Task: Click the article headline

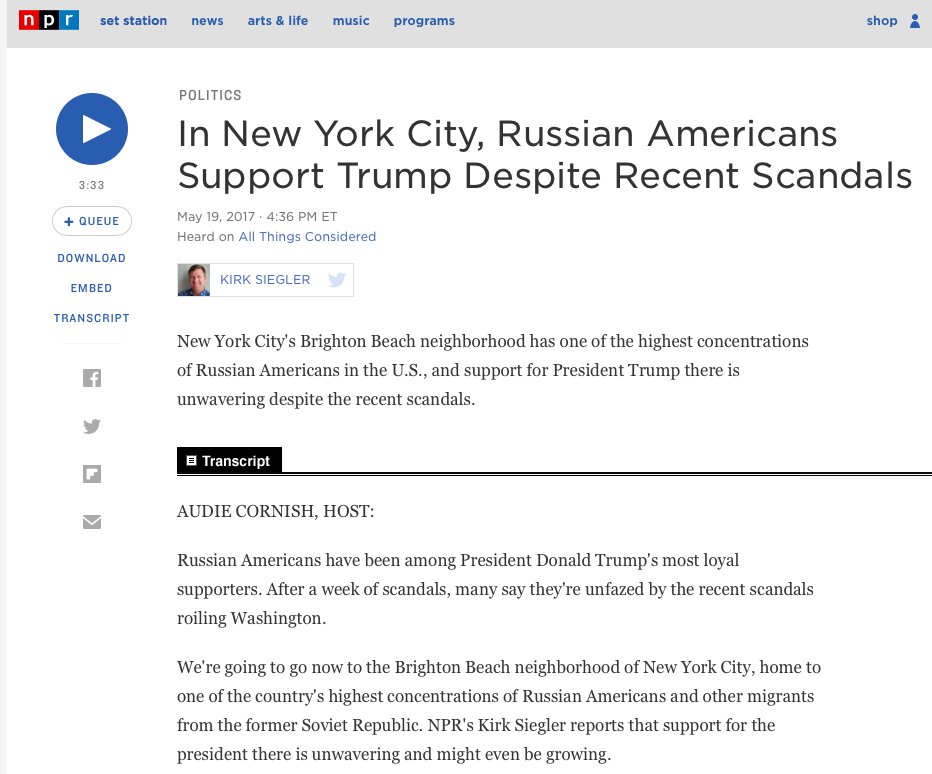Action: [544, 155]
